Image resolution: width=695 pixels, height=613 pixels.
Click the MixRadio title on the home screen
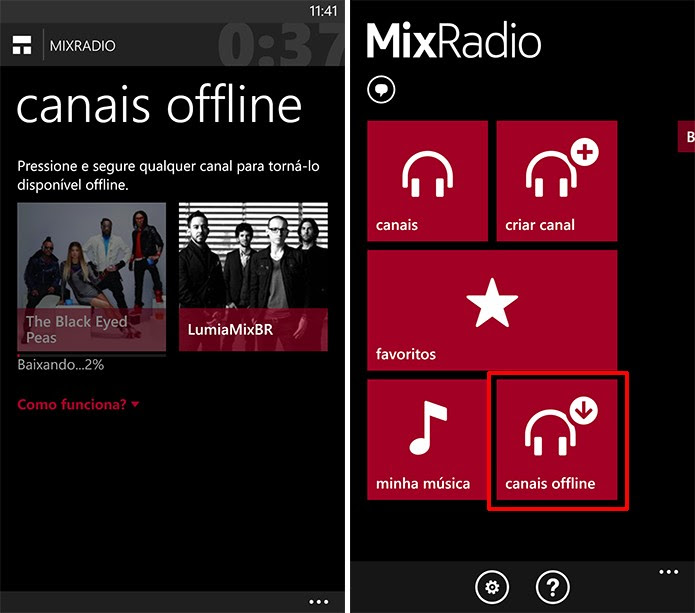(453, 41)
